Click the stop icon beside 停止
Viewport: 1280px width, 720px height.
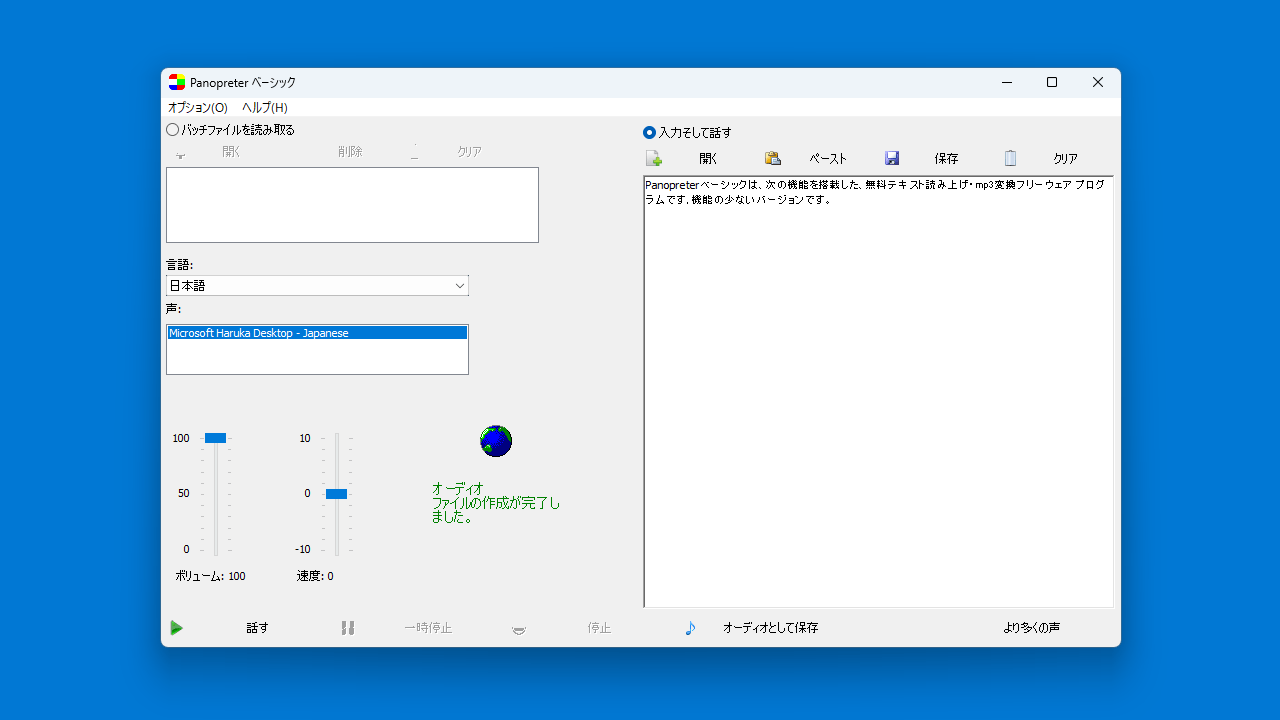pos(519,629)
